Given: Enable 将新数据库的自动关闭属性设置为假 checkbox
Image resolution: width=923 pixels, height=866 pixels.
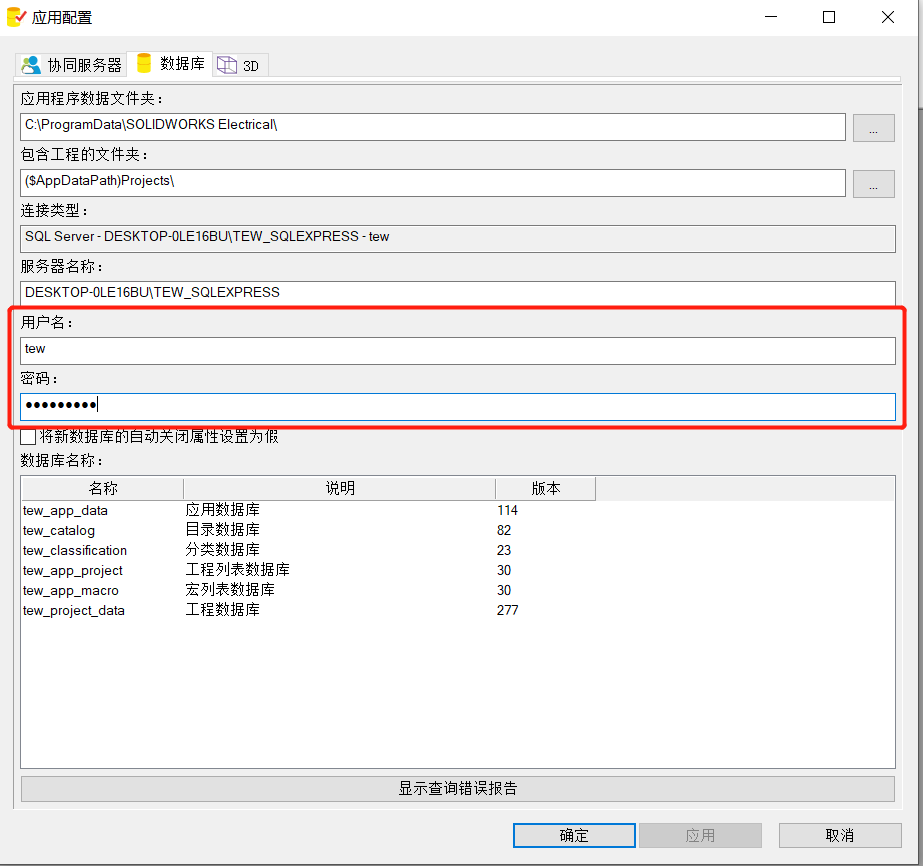Looking at the screenshot, I should (x=28, y=437).
